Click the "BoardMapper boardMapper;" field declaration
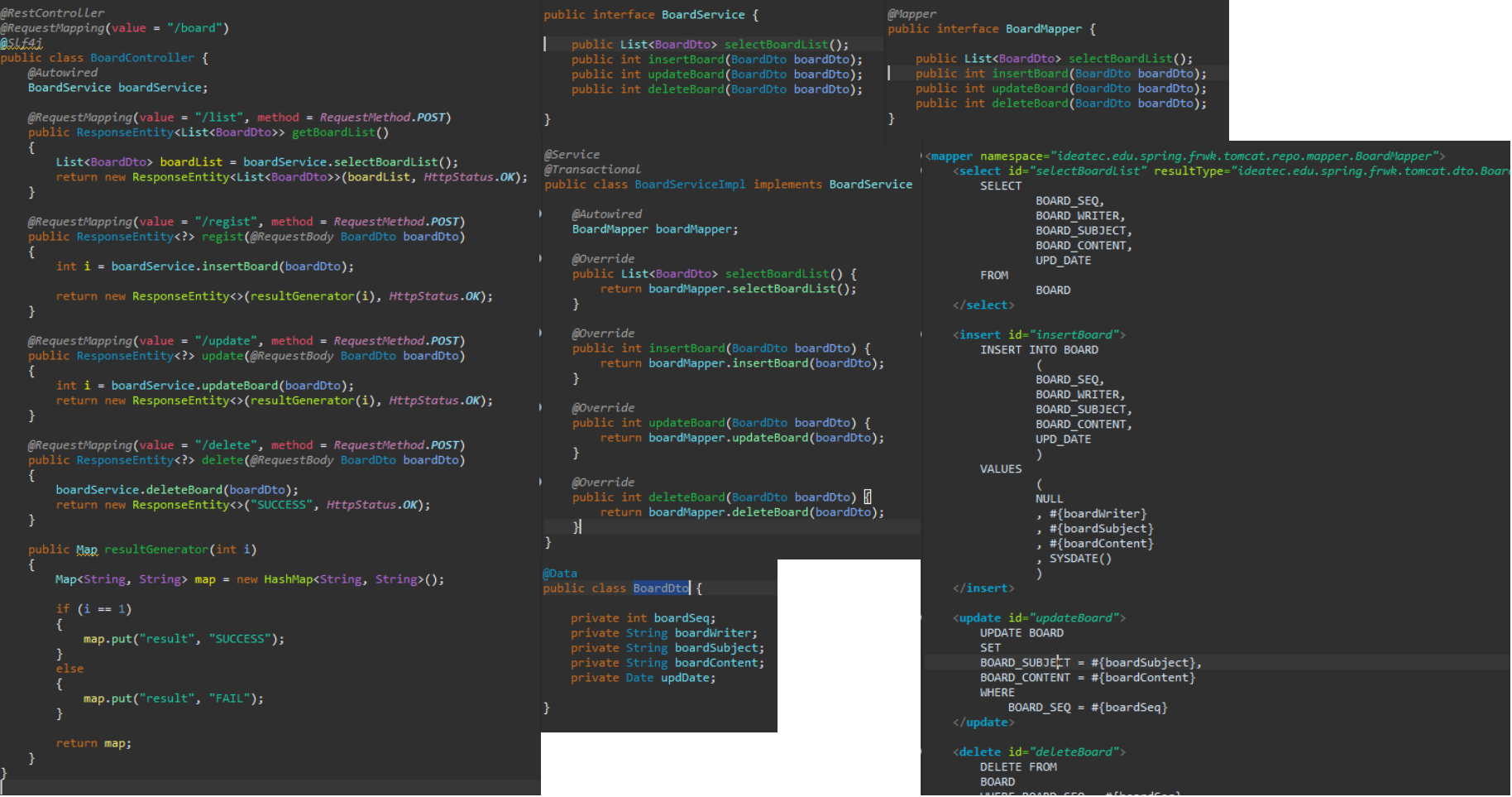This screenshot has width=1512, height=797. (x=655, y=229)
